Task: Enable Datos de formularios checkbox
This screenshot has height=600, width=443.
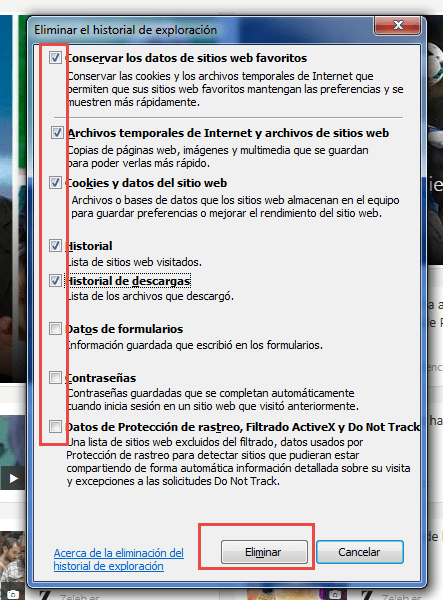Action: coord(55,328)
